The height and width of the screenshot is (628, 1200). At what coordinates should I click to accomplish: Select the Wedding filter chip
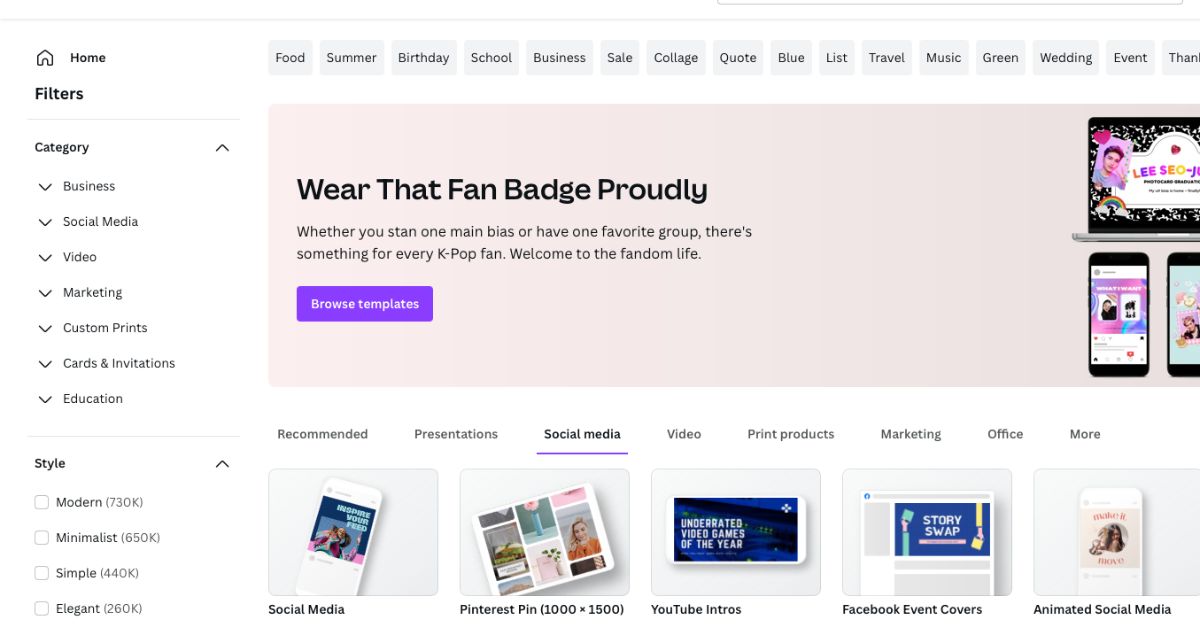pyautogui.click(x=1065, y=57)
